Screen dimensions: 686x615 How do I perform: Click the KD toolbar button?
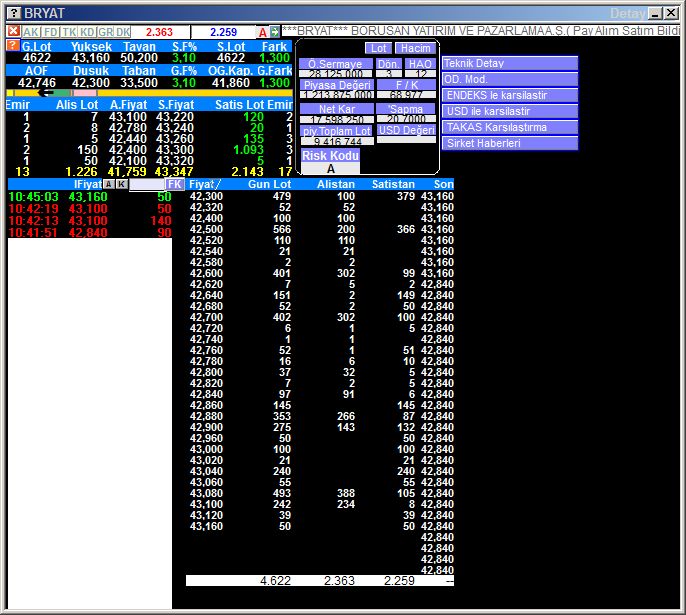(88, 32)
